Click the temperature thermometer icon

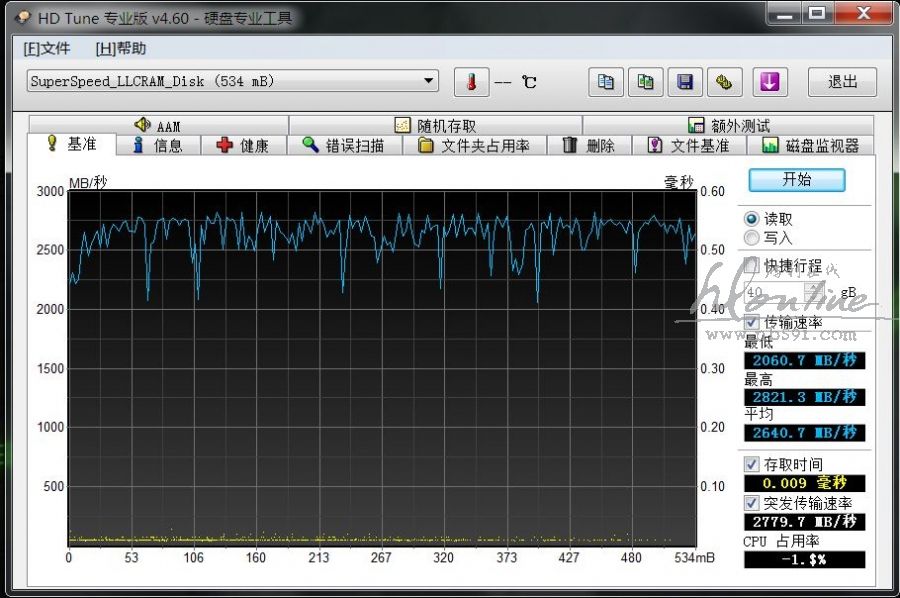click(x=471, y=82)
